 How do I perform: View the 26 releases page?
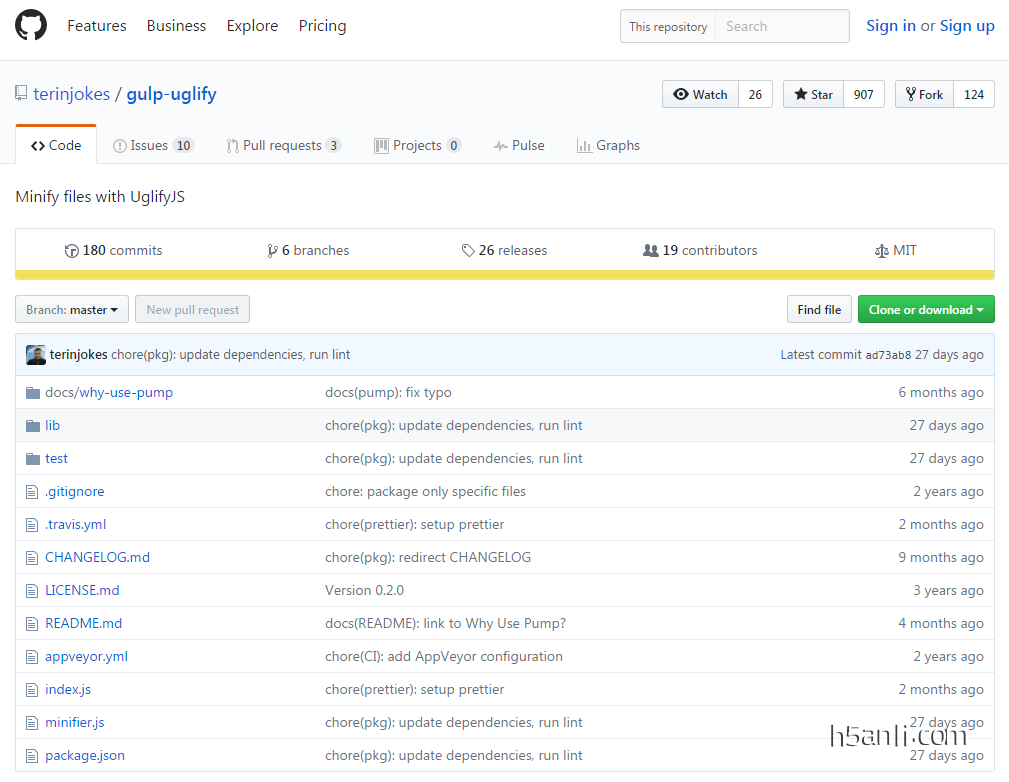[x=504, y=250]
